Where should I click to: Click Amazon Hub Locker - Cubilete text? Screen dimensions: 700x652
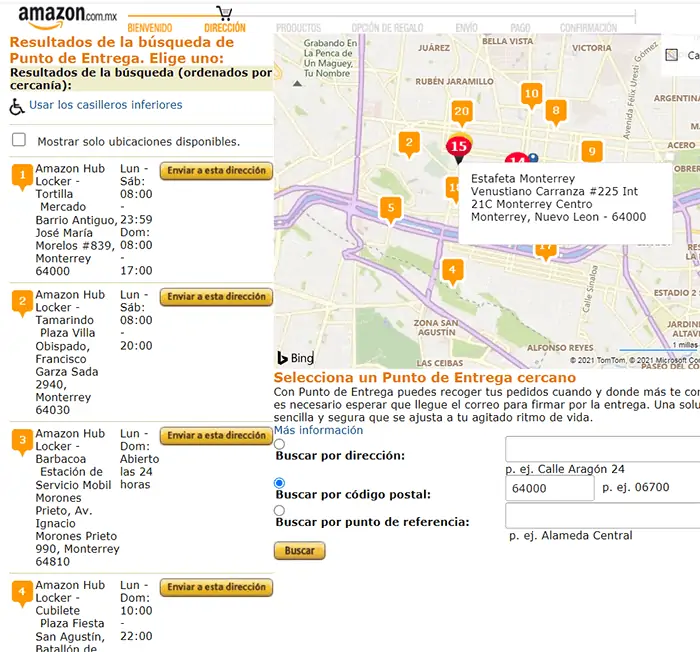pyautogui.click(x=70, y=598)
